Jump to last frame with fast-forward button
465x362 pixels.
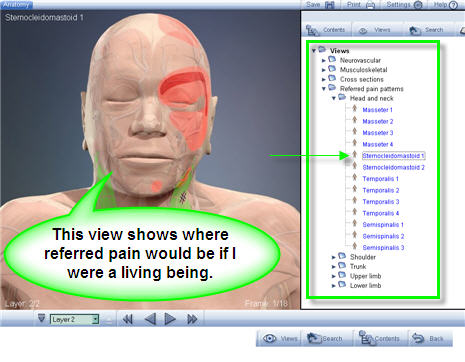(x=192, y=319)
